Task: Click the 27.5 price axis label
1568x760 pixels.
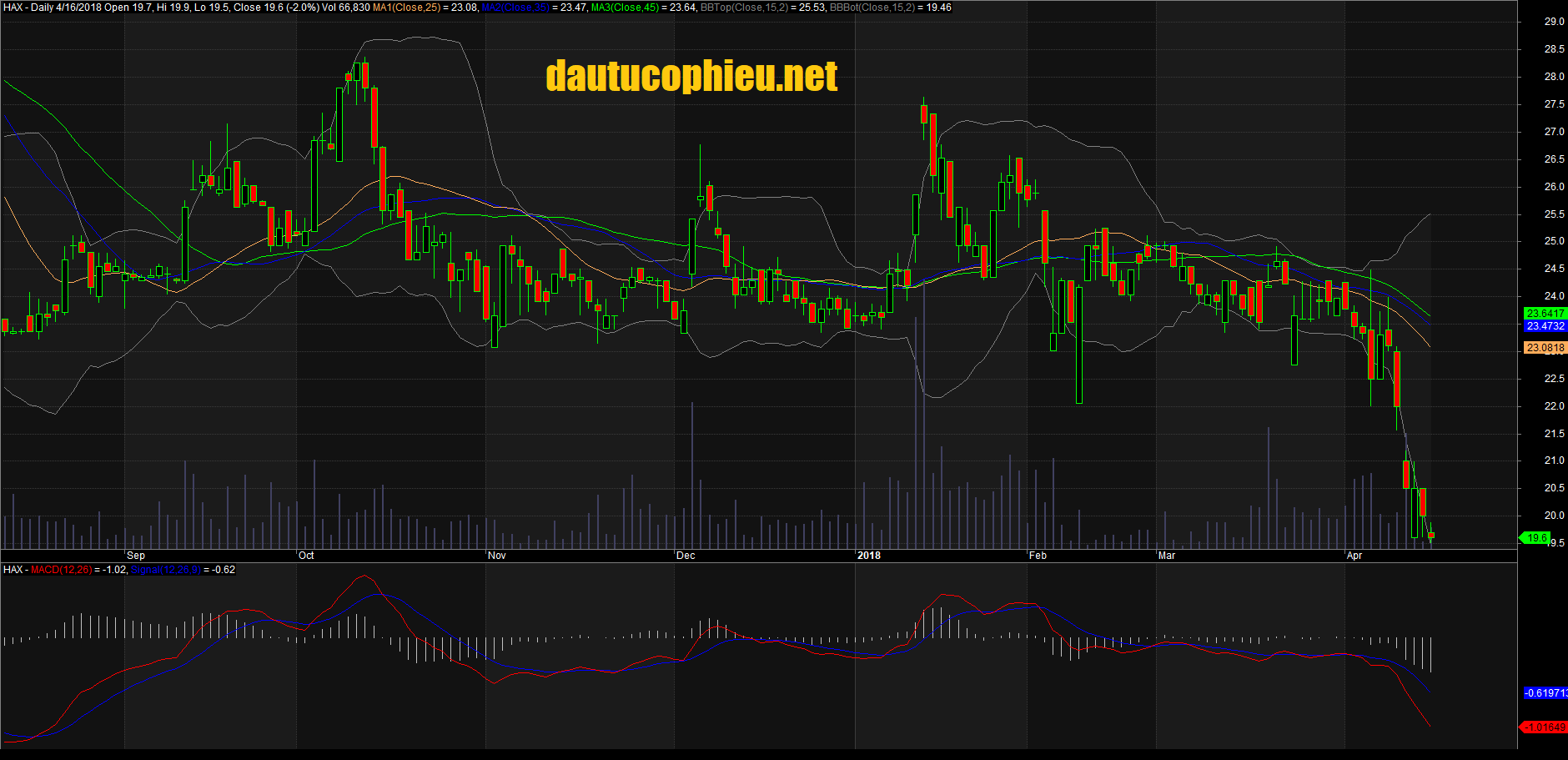Action: [x=1555, y=104]
